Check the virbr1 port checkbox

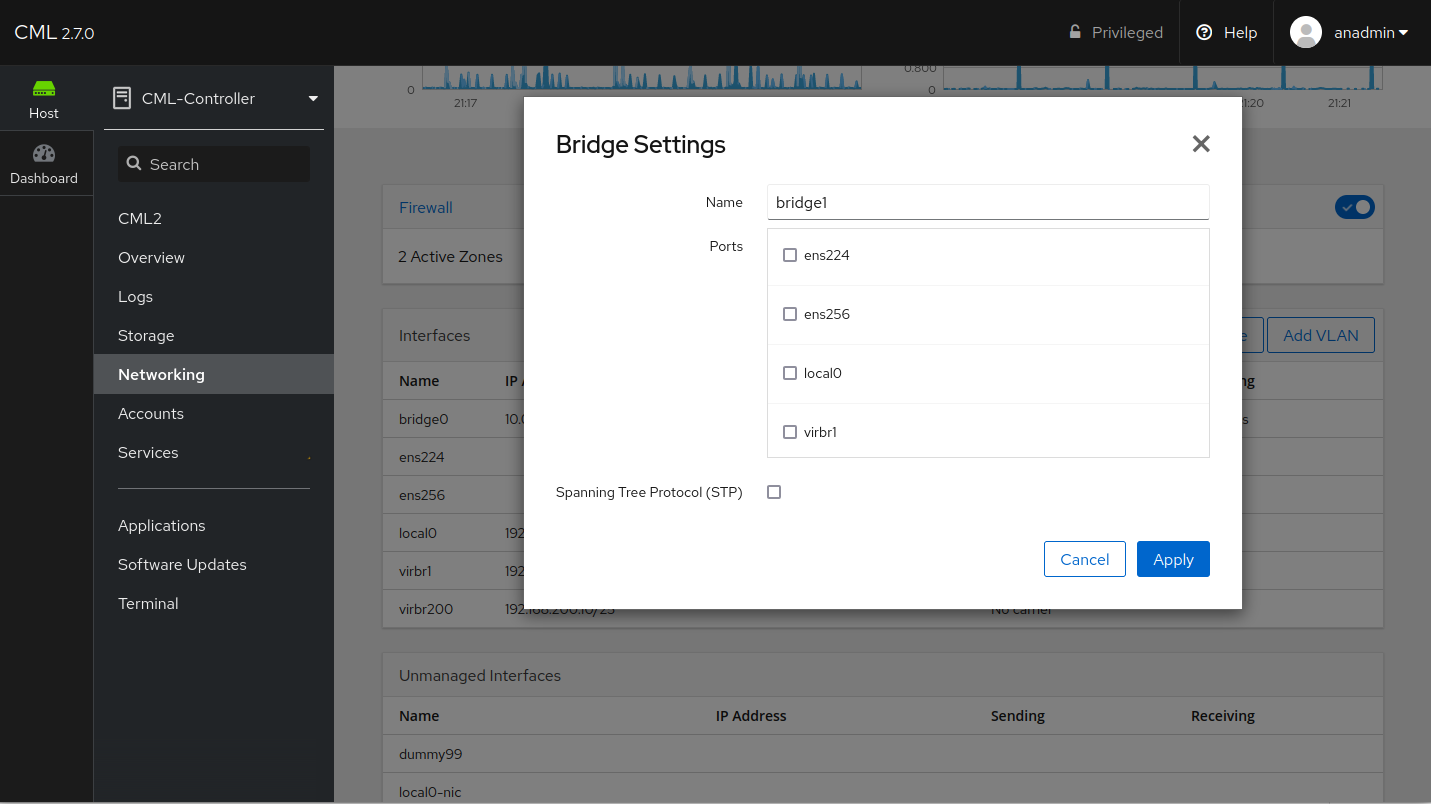(x=789, y=432)
